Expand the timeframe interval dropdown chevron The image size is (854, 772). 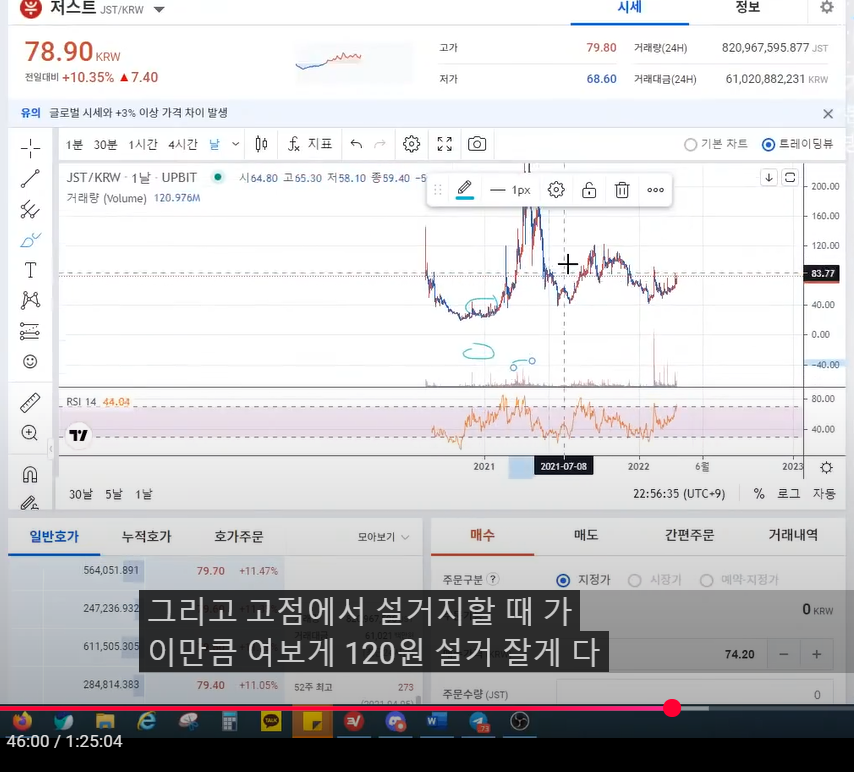pos(235,144)
